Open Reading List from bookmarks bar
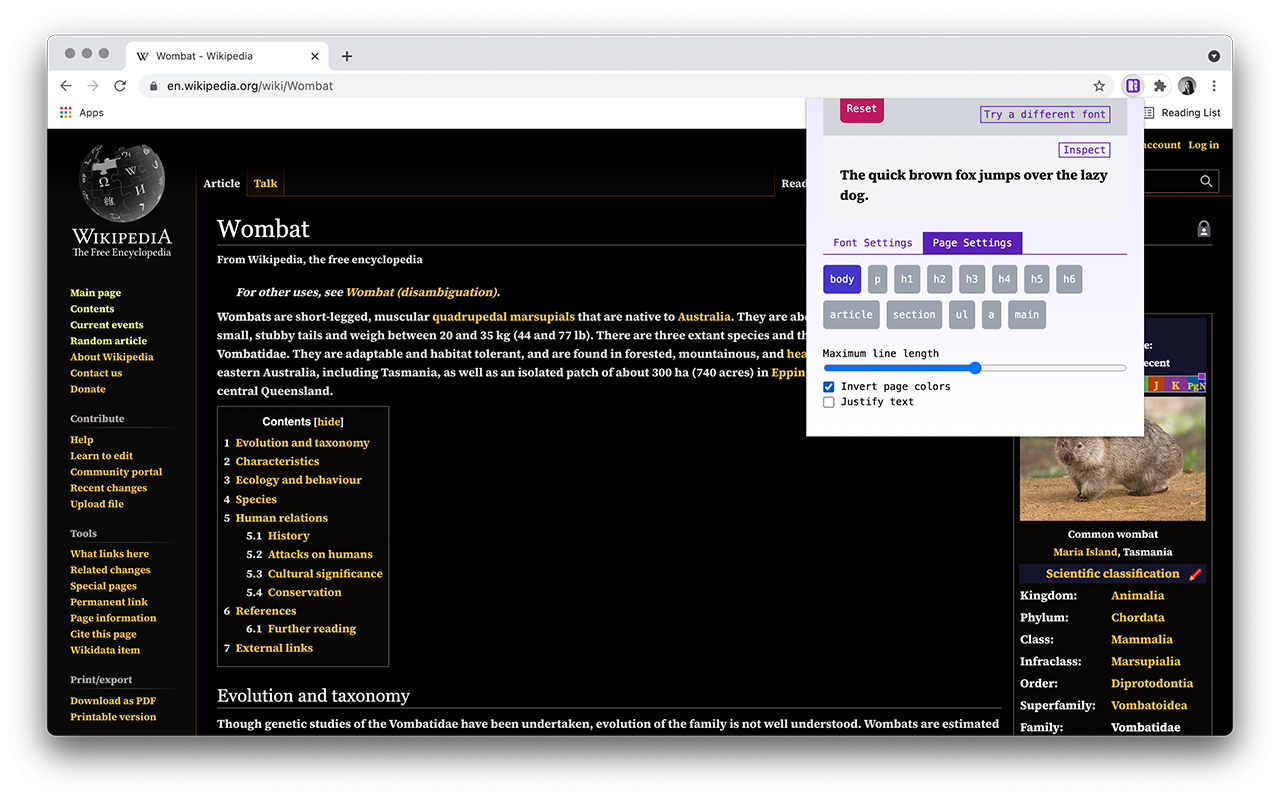This screenshot has width=1280, height=800. coord(1182,113)
